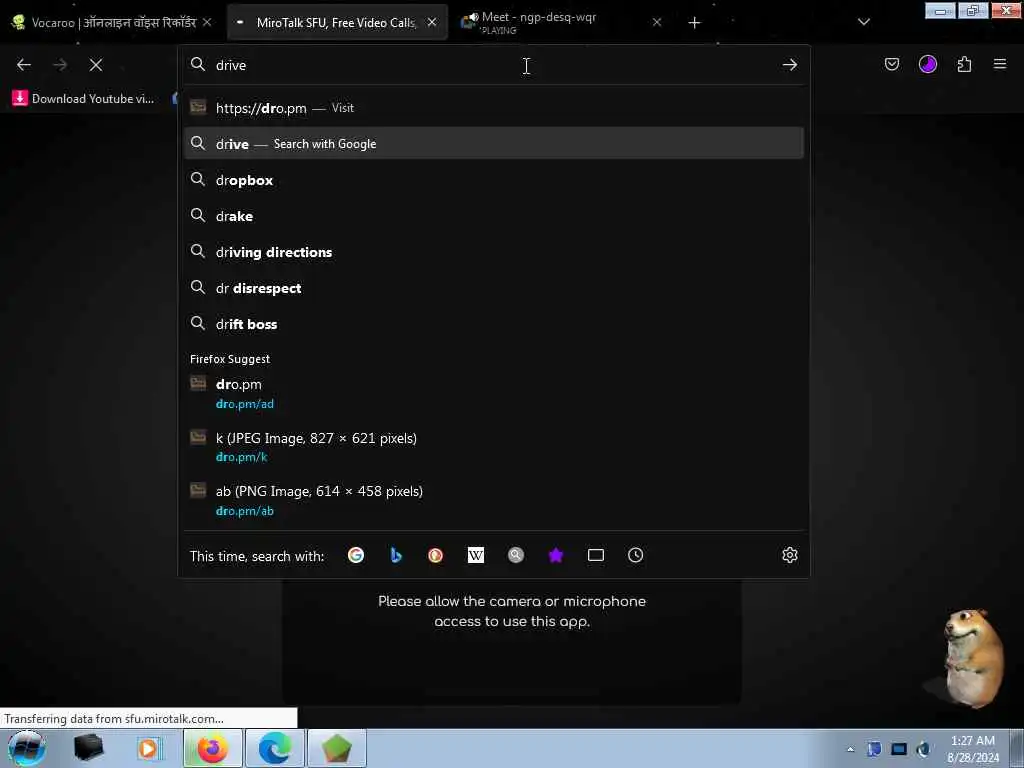Expand the list all tabs chevron
Screen dimensions: 1024x768
coord(863,22)
